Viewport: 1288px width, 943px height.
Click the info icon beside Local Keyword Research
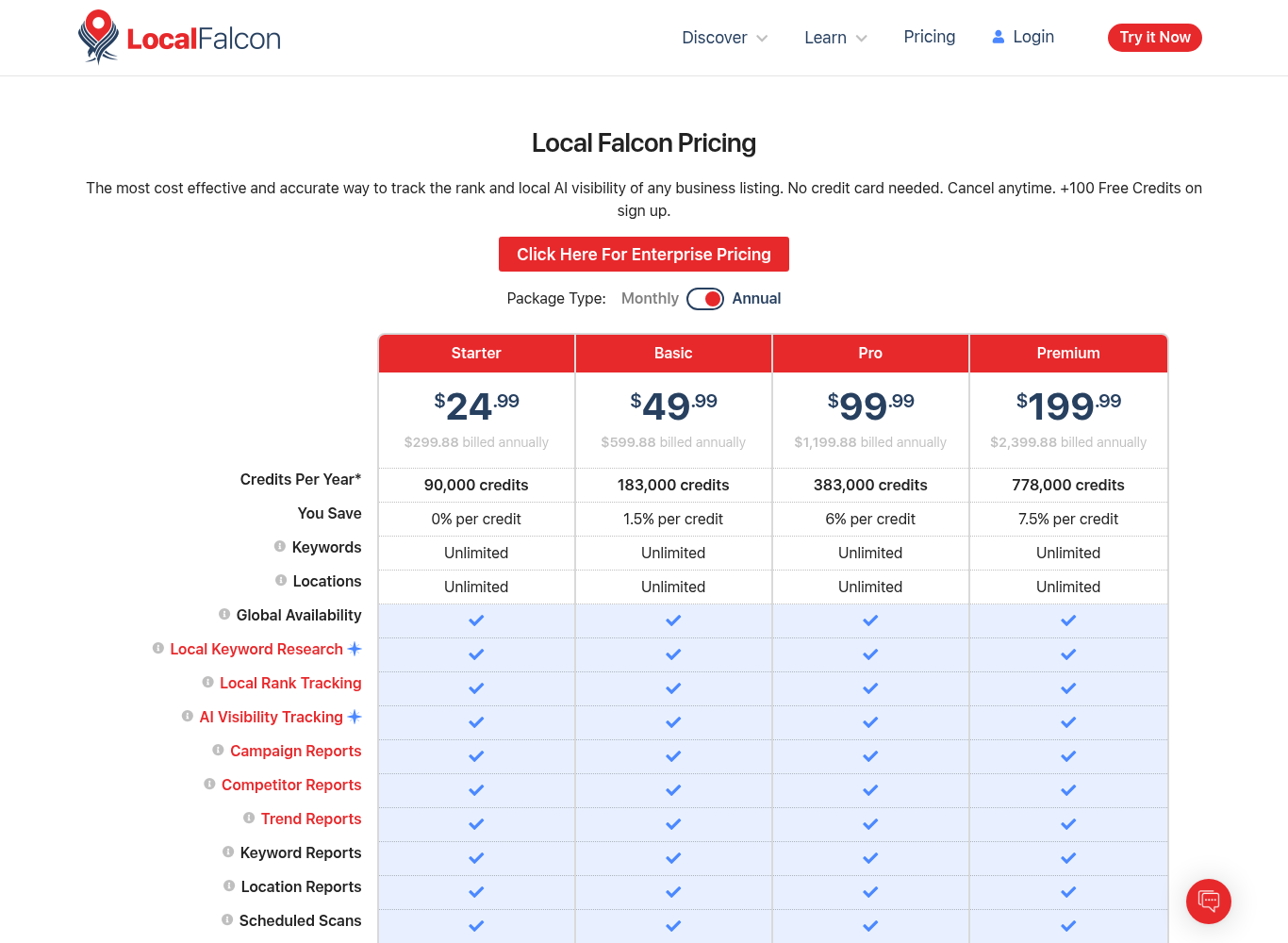[x=158, y=648]
